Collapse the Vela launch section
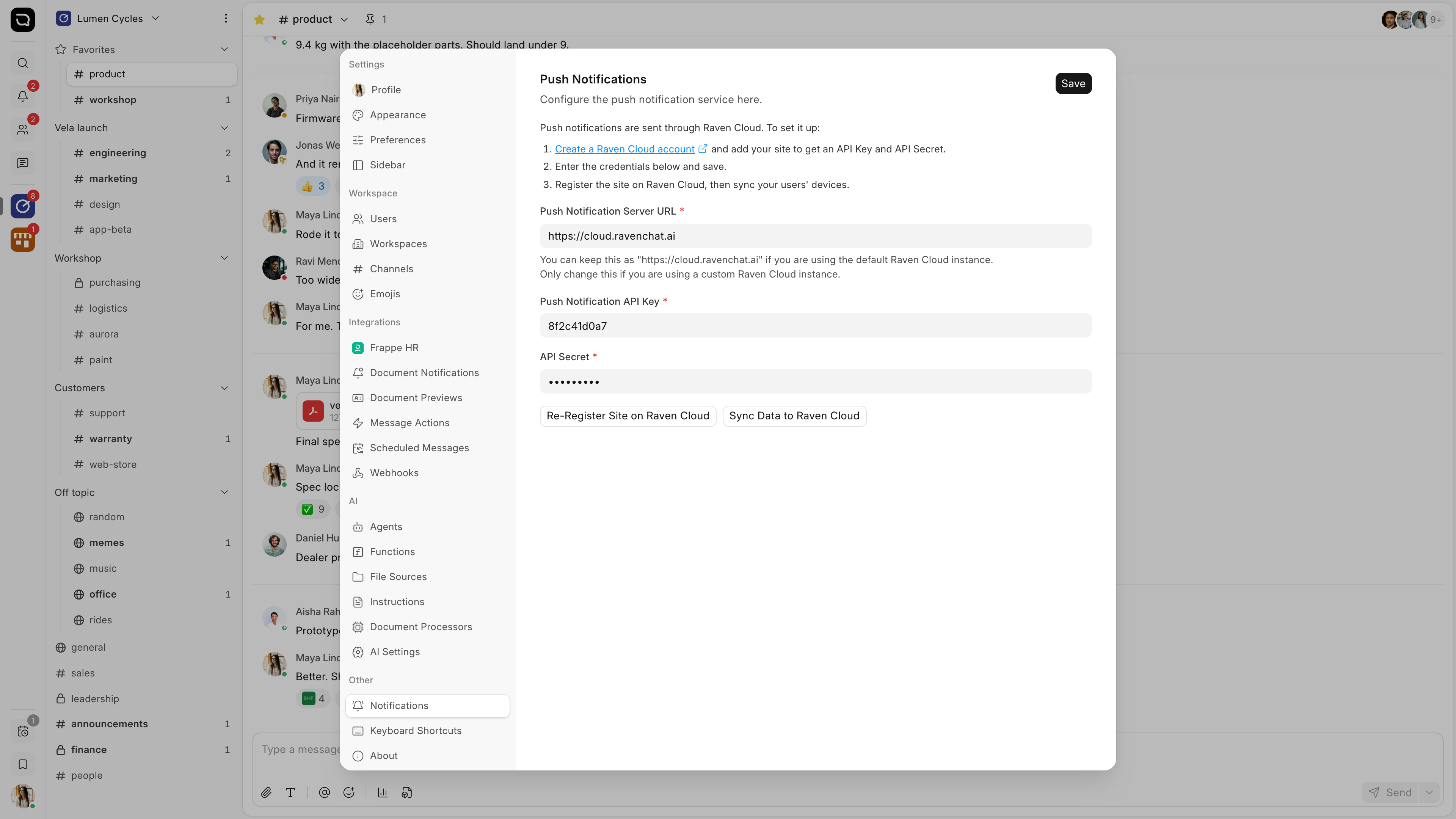This screenshot has width=1456, height=819. coord(224,128)
